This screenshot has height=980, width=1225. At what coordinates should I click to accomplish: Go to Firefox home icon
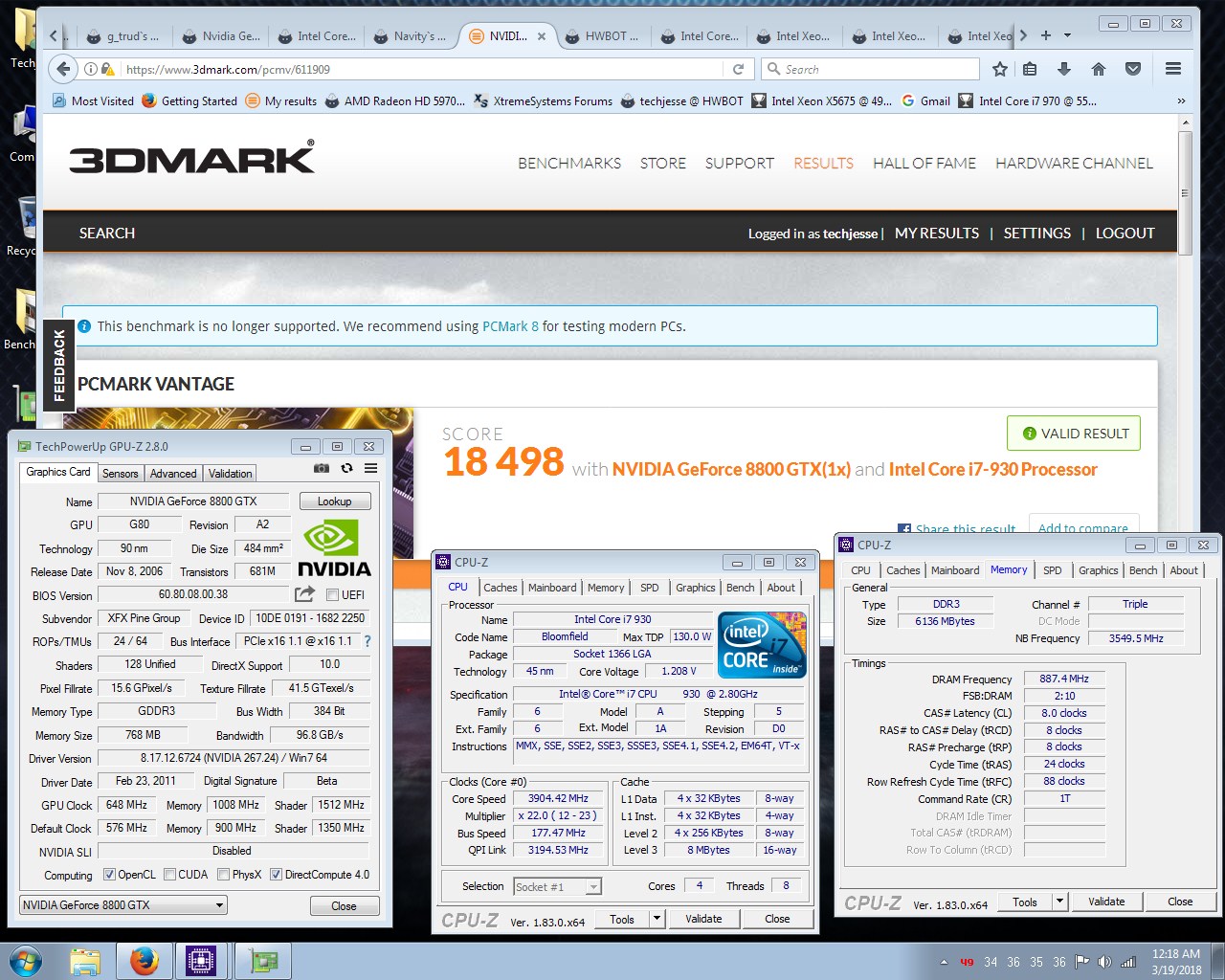pyautogui.click(x=1099, y=69)
